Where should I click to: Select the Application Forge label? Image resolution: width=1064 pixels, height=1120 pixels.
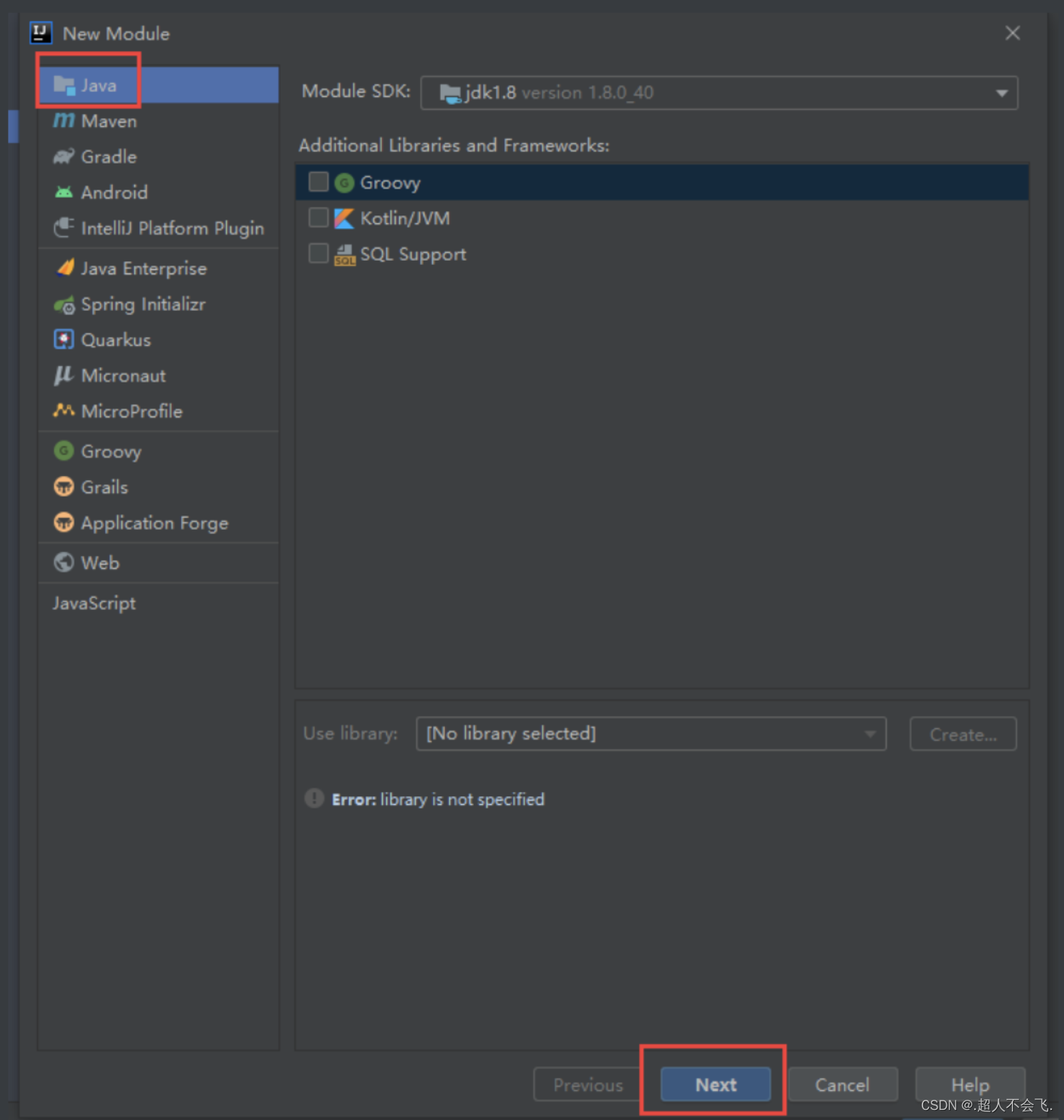[155, 523]
